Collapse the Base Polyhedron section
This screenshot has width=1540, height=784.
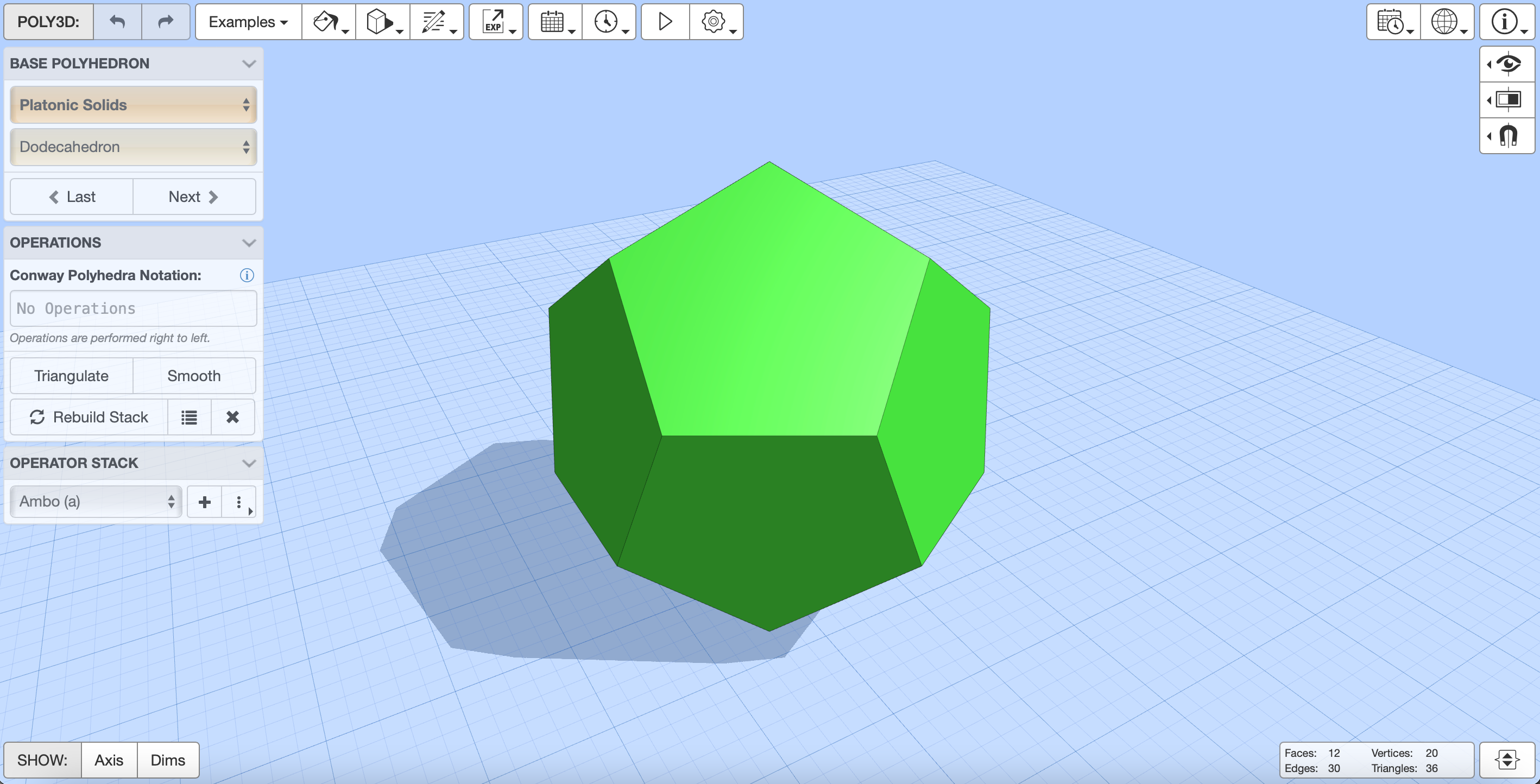coord(249,64)
